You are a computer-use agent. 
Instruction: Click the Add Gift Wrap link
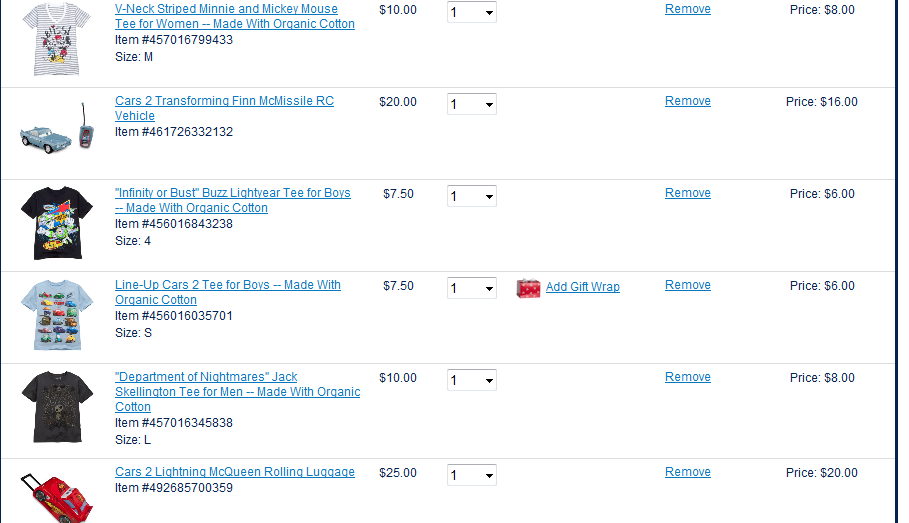(x=582, y=287)
